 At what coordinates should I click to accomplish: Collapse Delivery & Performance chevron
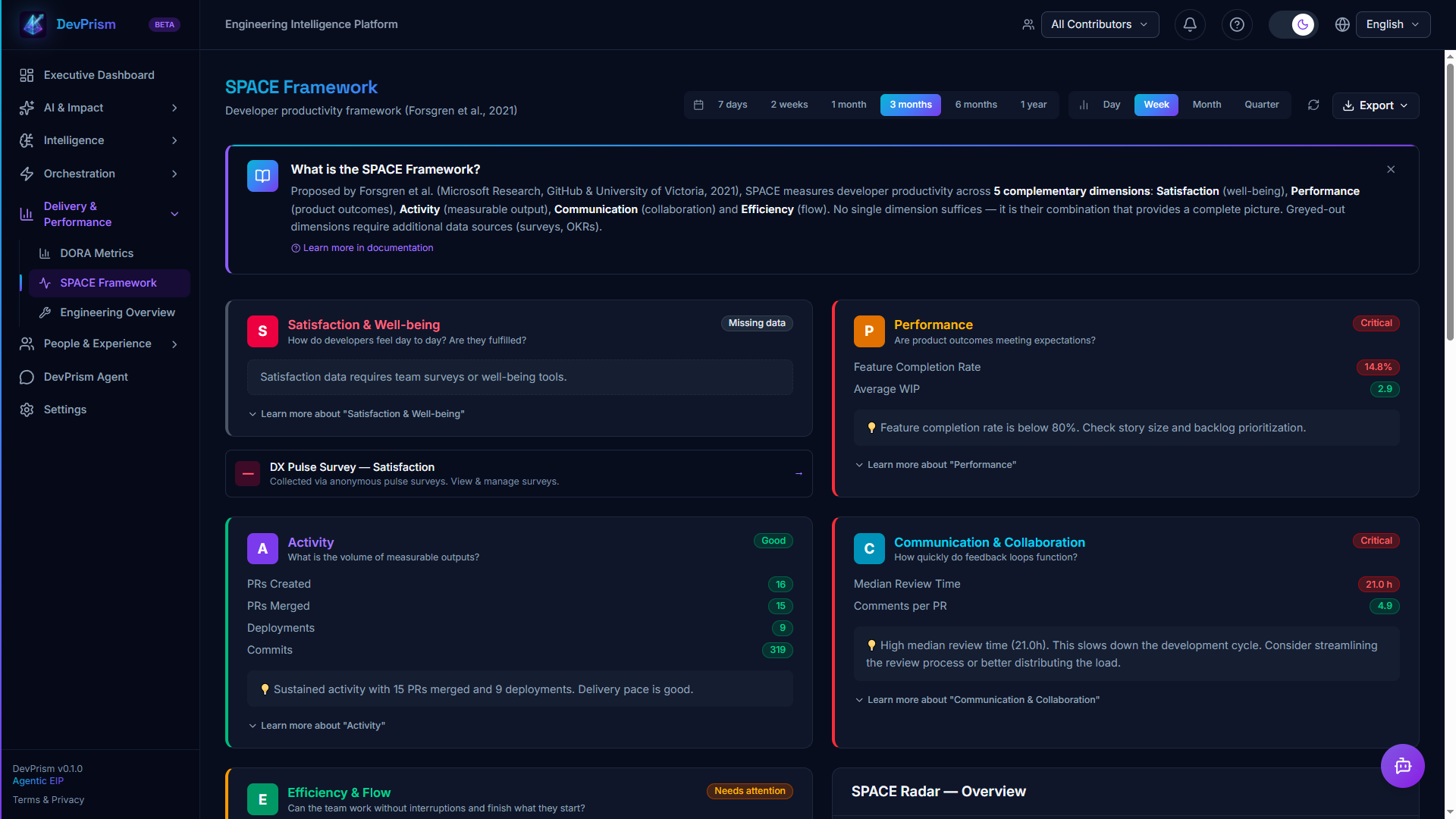(x=174, y=214)
